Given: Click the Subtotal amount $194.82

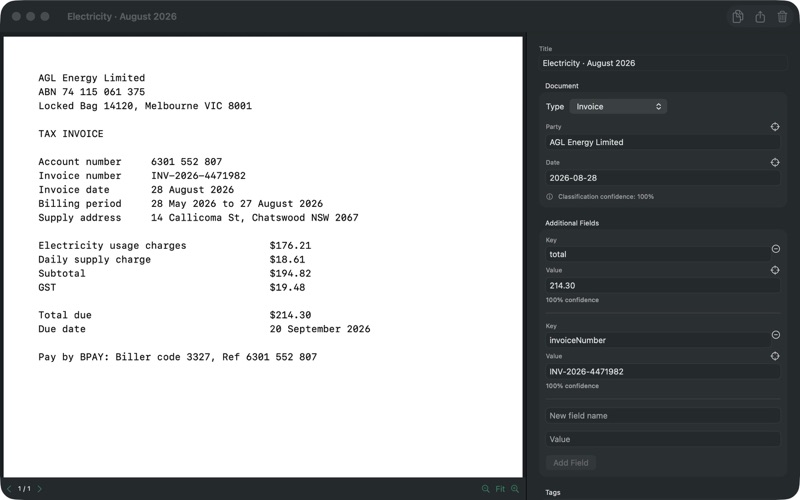Looking at the screenshot, I should pos(290,273).
